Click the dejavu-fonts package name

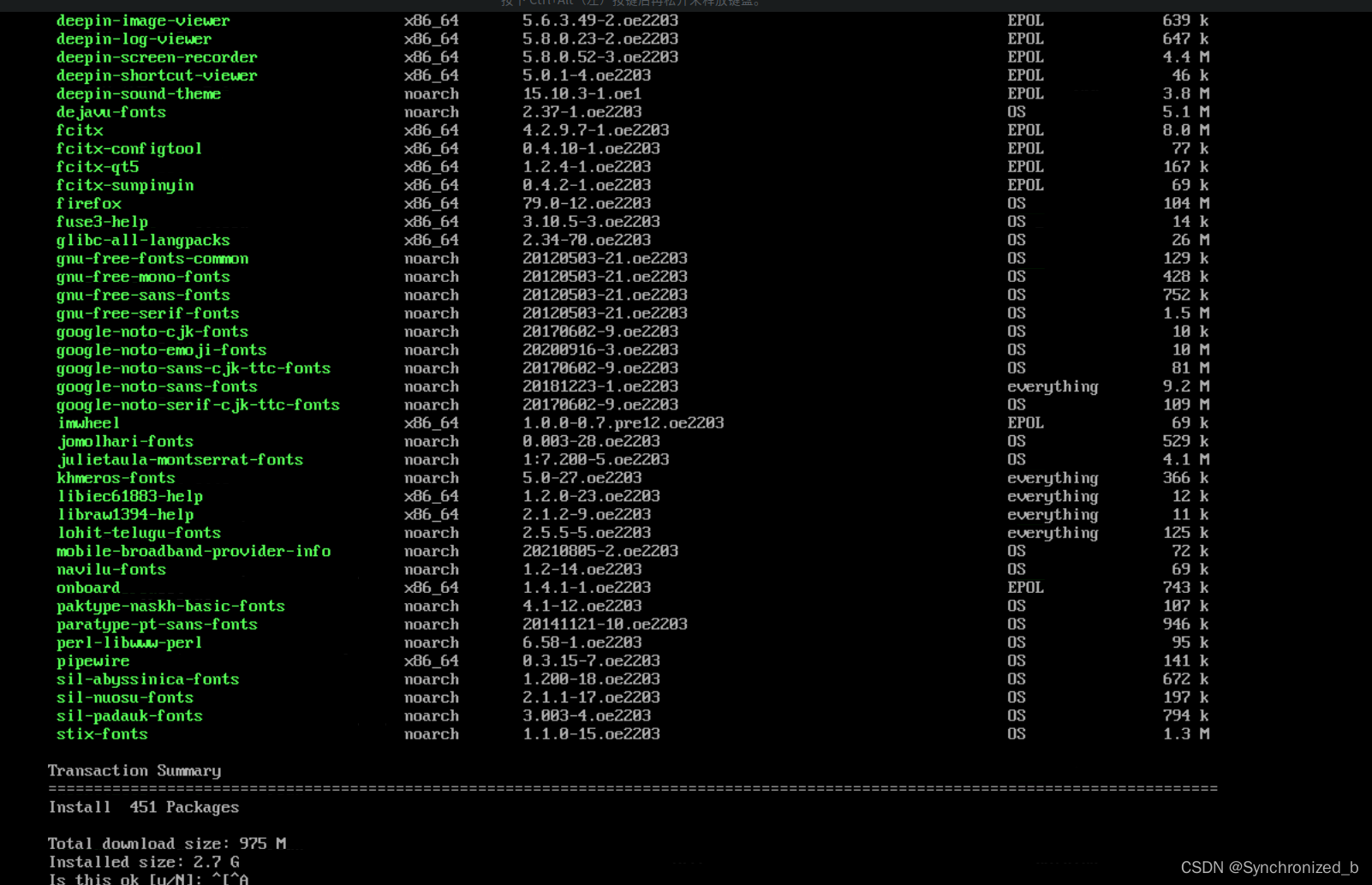point(111,112)
